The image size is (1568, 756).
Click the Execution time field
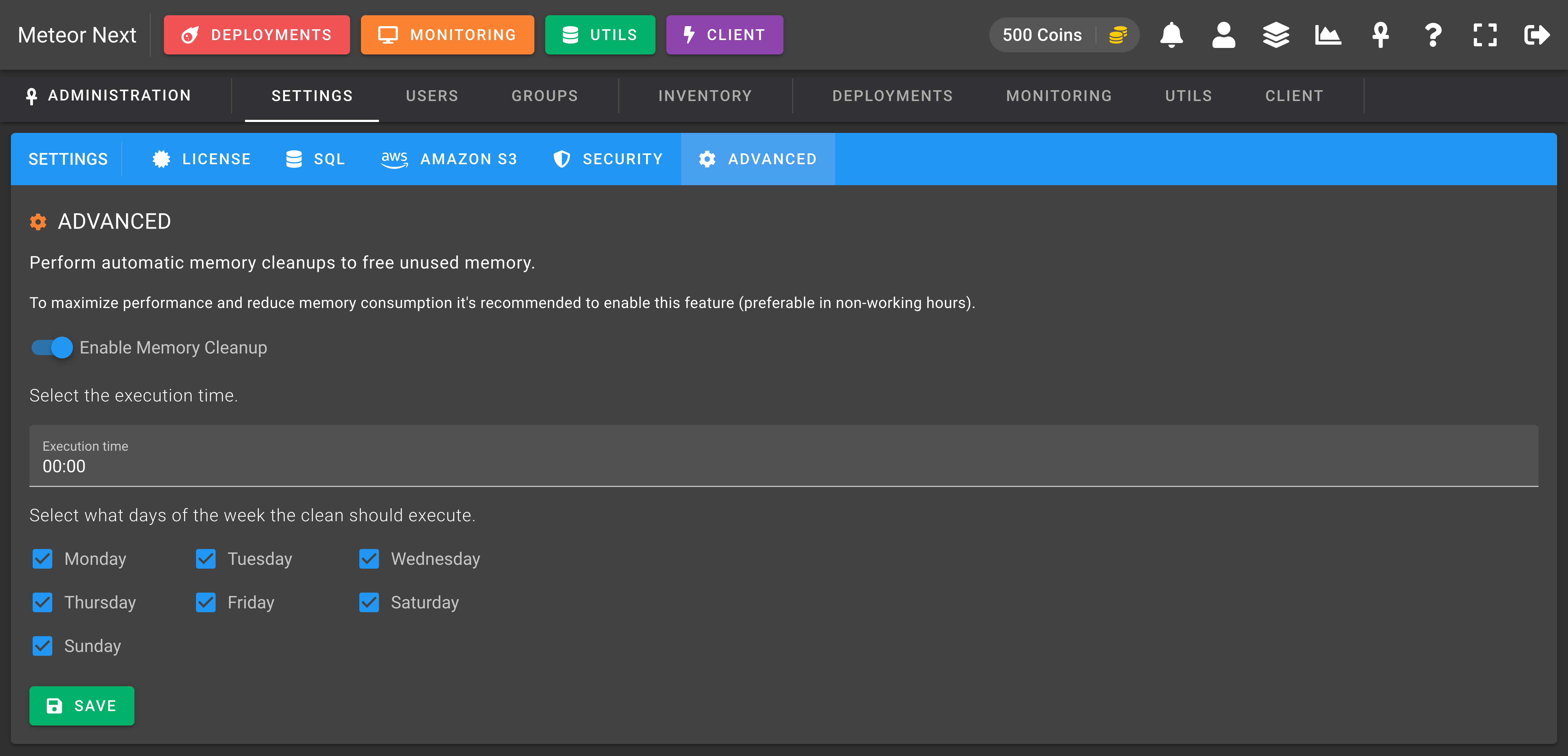point(783,456)
